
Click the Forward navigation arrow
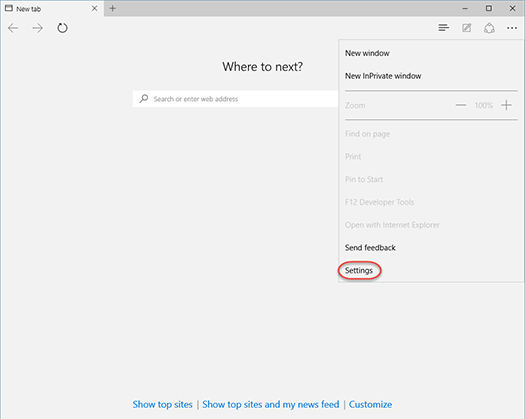pyautogui.click(x=38, y=28)
